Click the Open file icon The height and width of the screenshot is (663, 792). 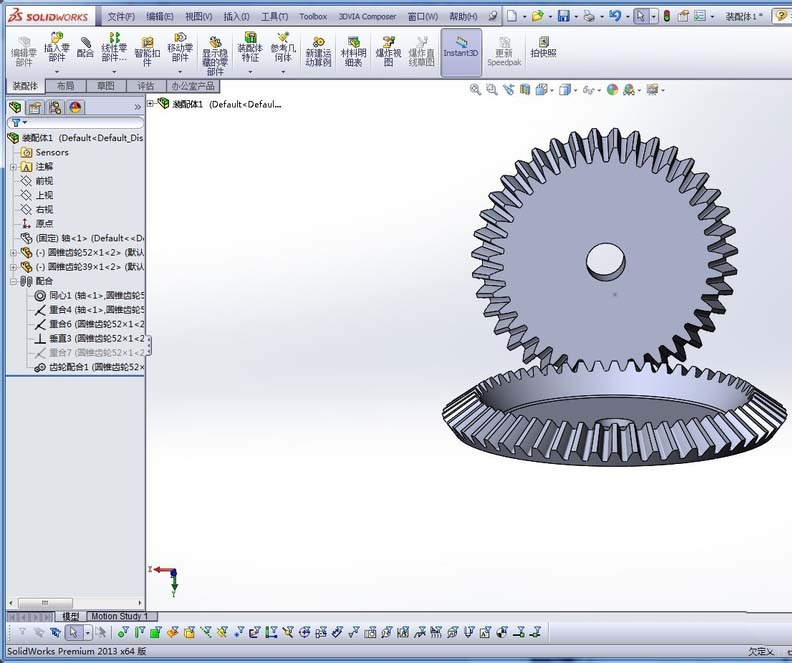537,16
